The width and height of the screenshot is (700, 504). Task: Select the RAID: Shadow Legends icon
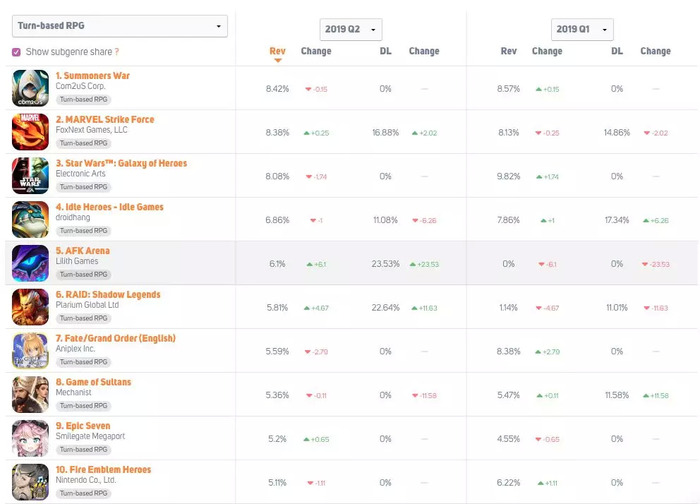(30, 307)
